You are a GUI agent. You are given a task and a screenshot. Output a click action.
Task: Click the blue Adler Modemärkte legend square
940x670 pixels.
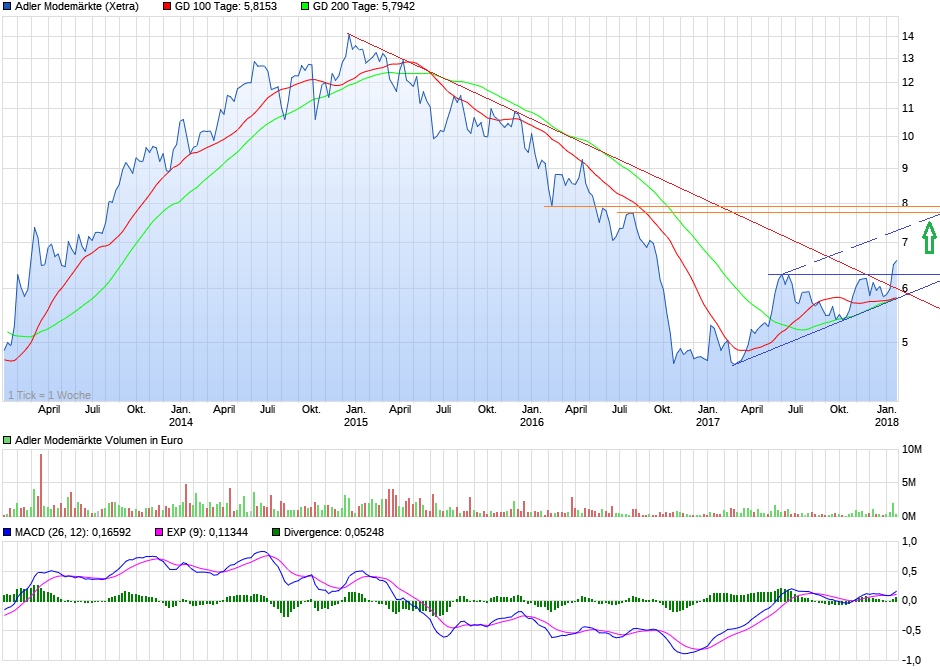pyautogui.click(x=7, y=6)
